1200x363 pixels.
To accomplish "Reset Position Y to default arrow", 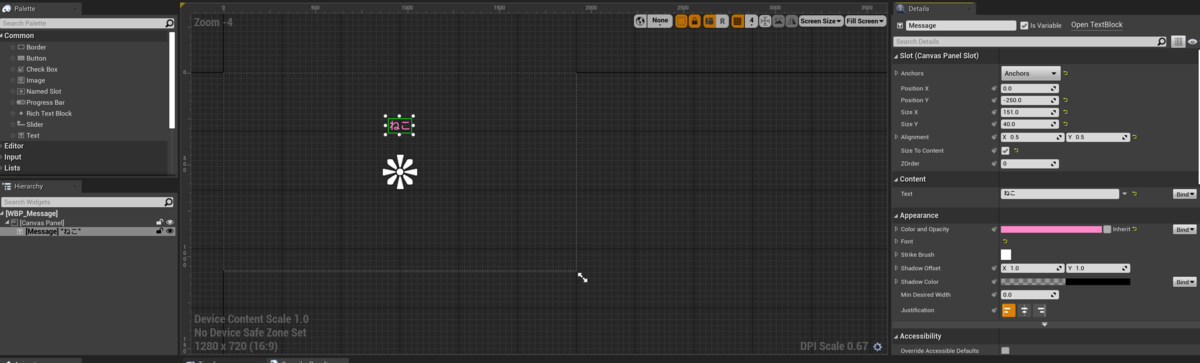I will coord(1066,100).
